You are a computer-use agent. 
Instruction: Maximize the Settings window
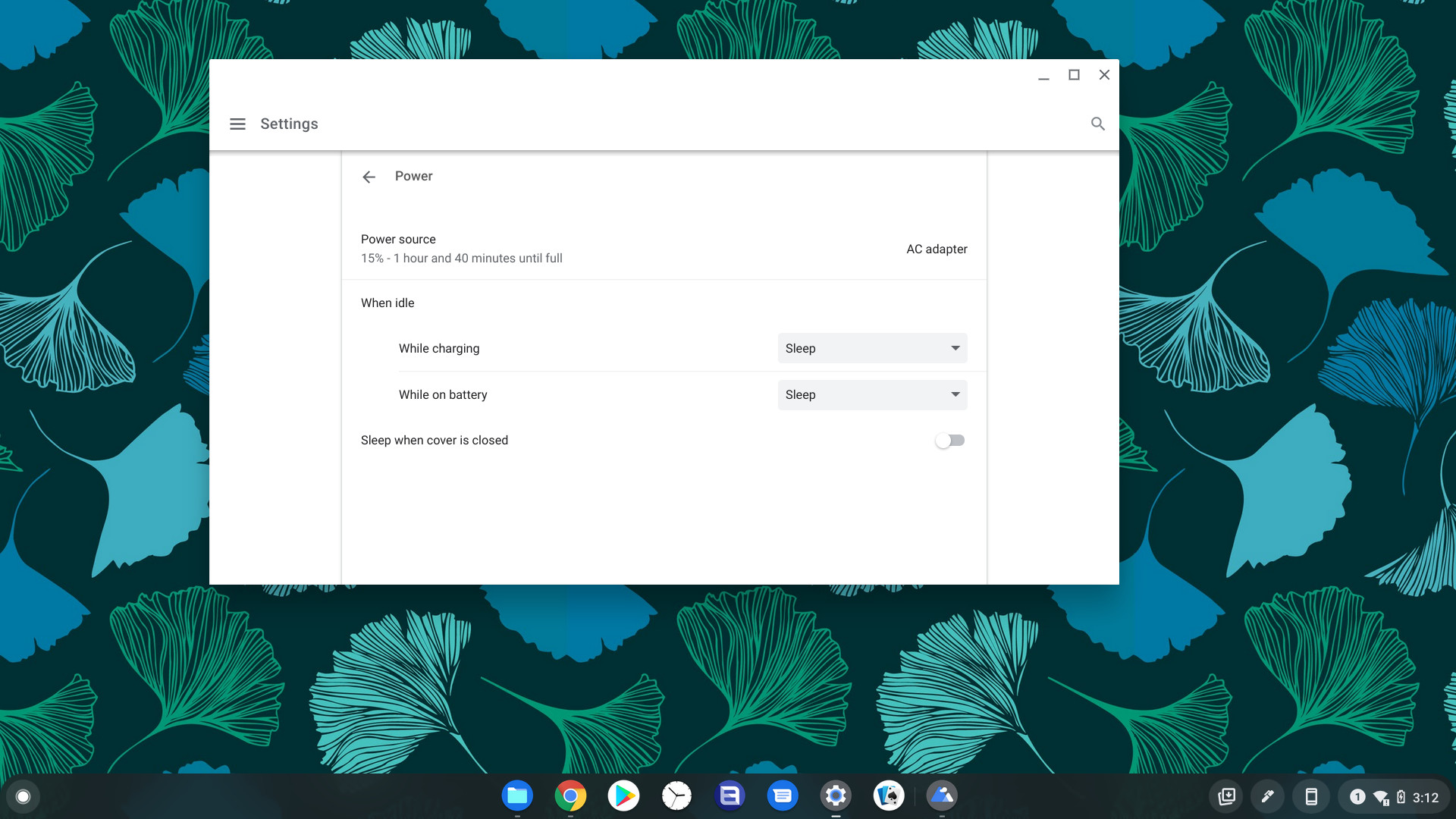[1074, 74]
